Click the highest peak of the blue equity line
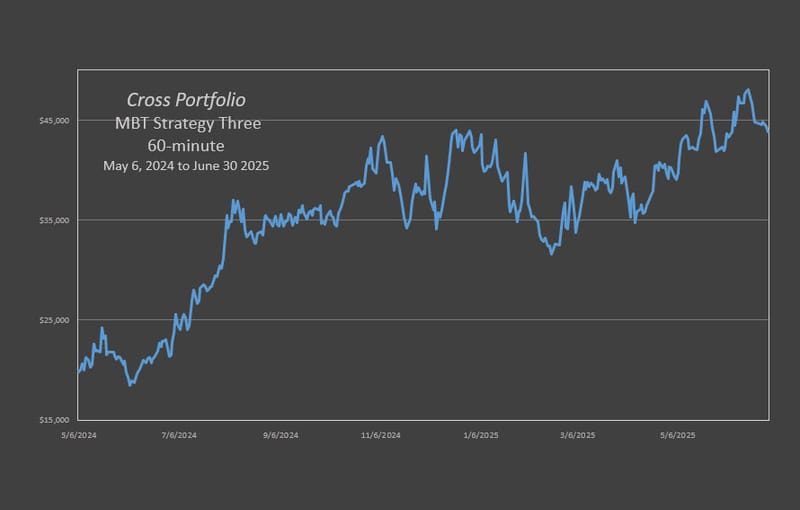This screenshot has width=800, height=510. (x=748, y=90)
